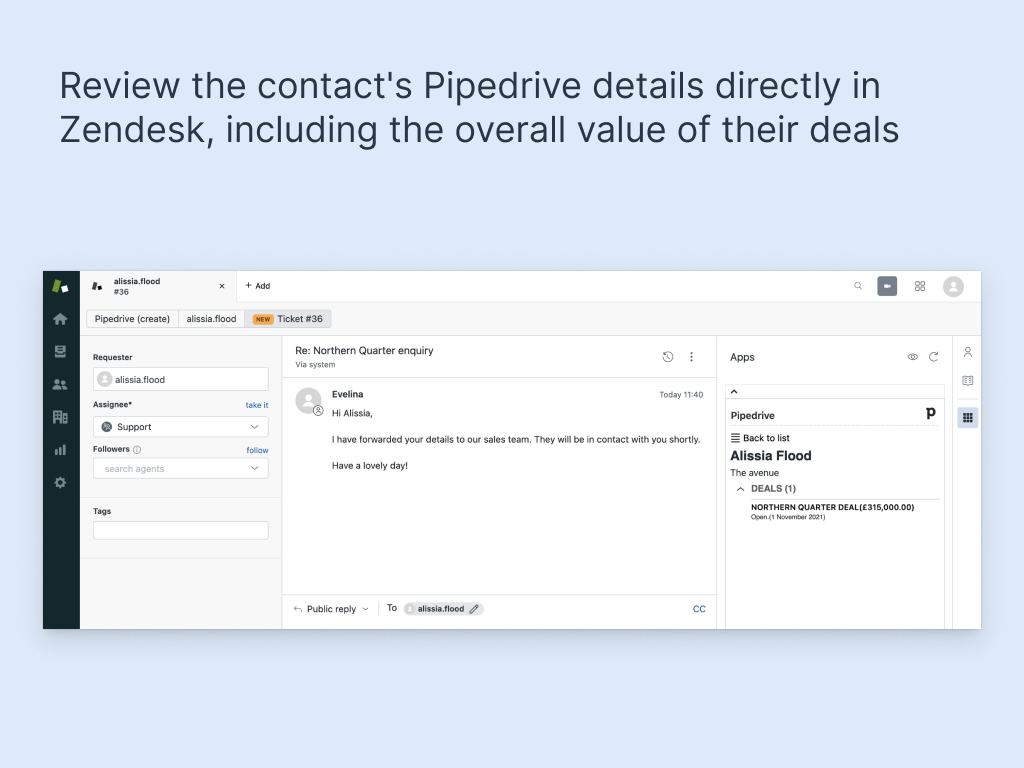Open the Home dashboard icon in sidebar
This screenshot has height=768, width=1024.
point(60,318)
